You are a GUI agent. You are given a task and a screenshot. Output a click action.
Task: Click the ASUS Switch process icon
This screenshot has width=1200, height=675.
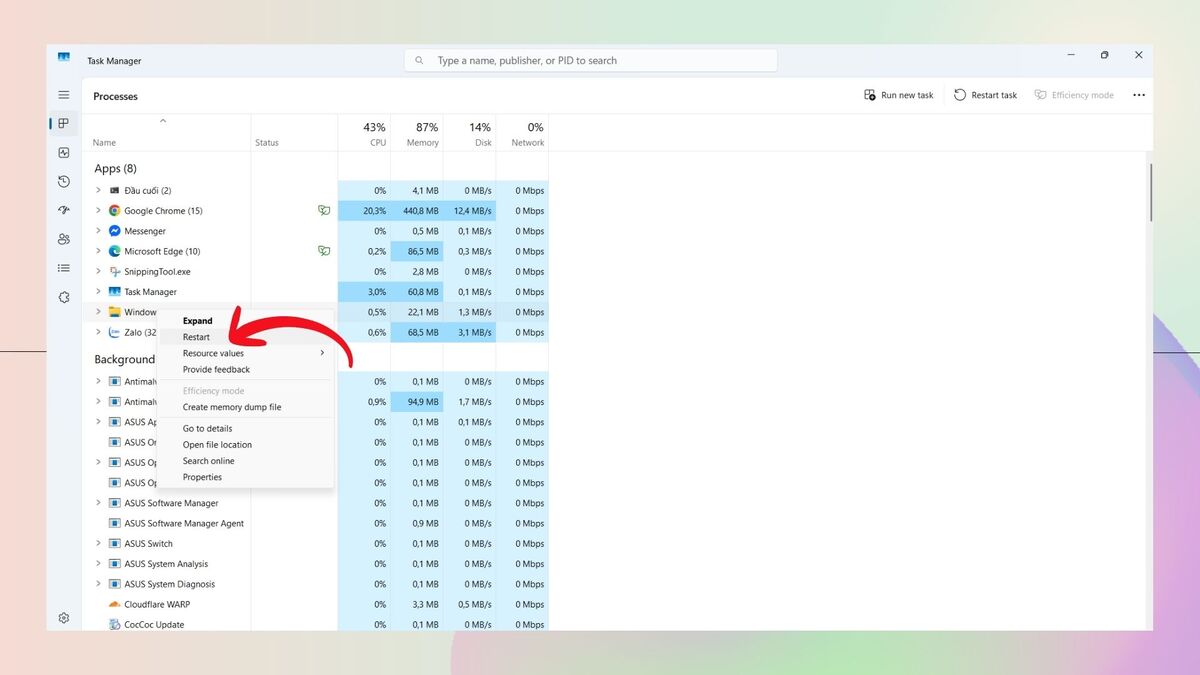coord(115,544)
